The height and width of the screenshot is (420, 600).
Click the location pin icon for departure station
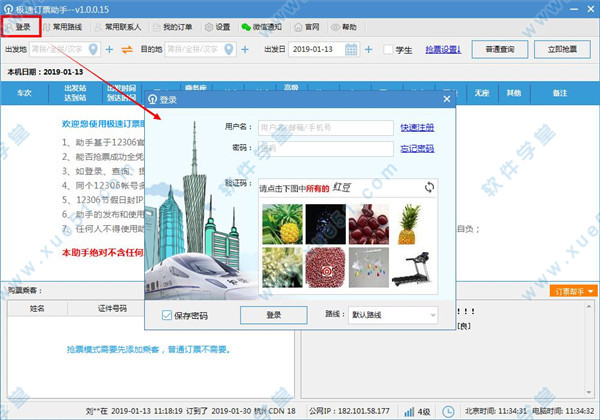pyautogui.click(x=95, y=48)
